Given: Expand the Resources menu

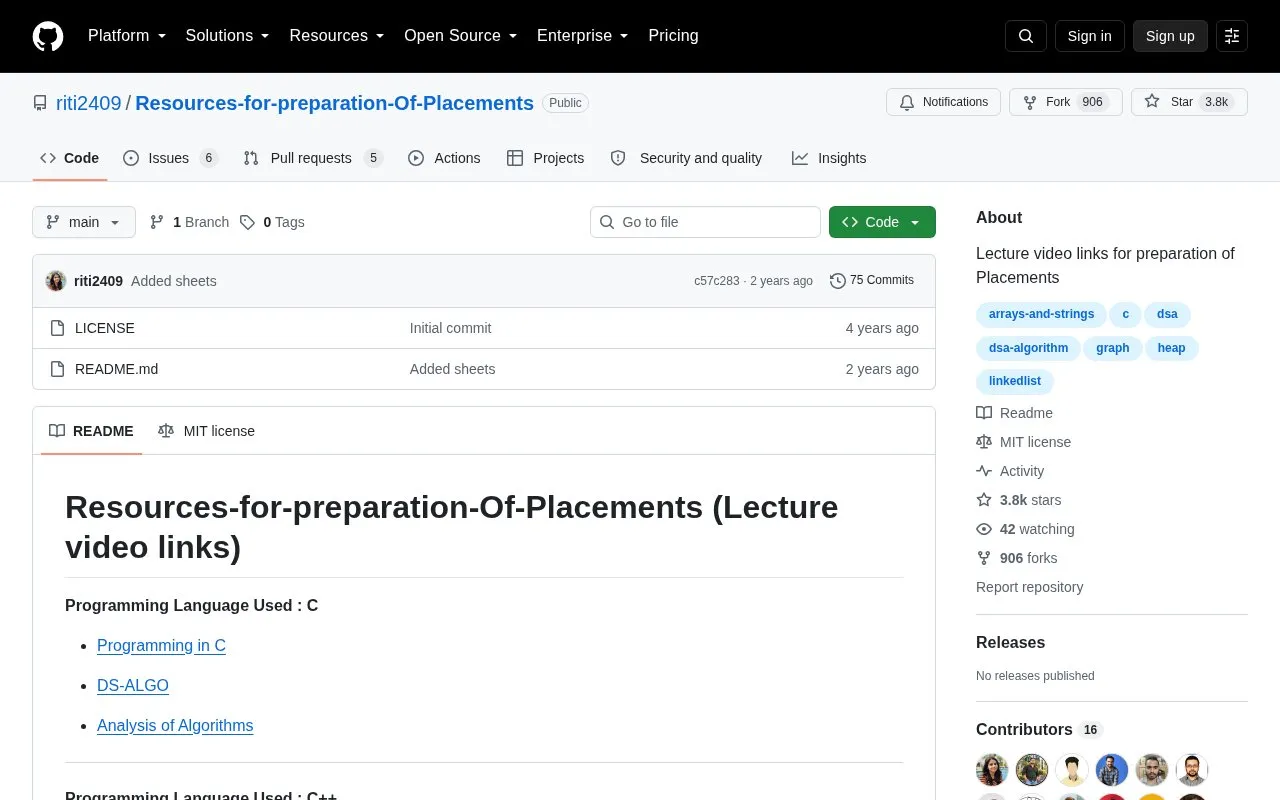Looking at the screenshot, I should tap(337, 36).
